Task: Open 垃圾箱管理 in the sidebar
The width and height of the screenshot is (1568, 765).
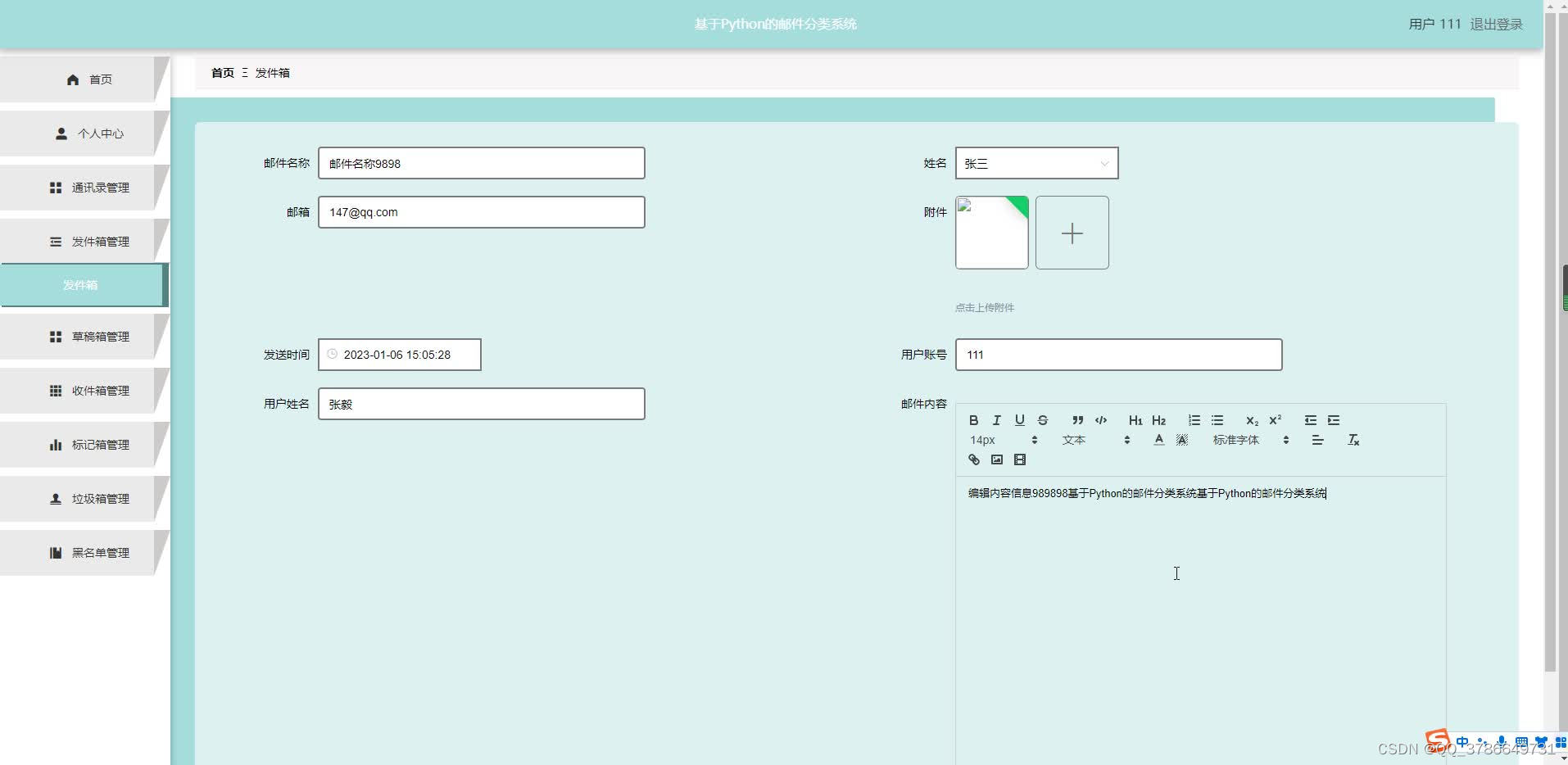Action: tap(84, 499)
